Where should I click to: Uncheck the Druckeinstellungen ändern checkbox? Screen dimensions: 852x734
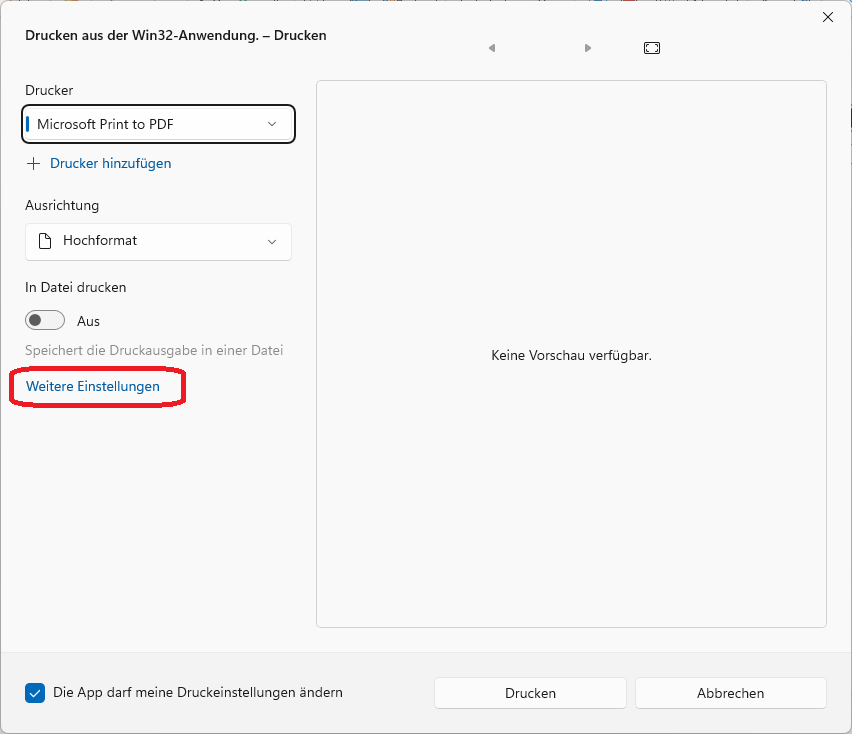tap(35, 693)
